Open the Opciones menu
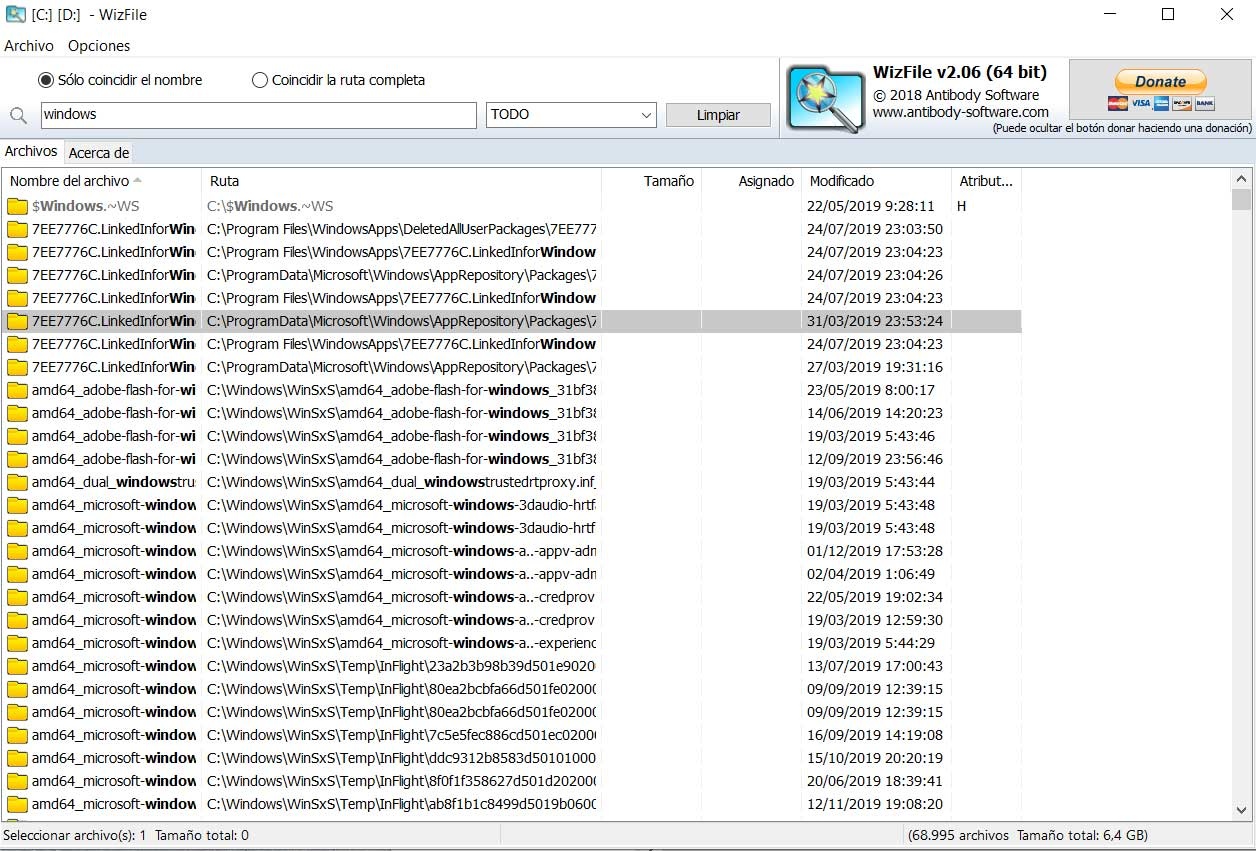1256x851 pixels. (x=99, y=46)
